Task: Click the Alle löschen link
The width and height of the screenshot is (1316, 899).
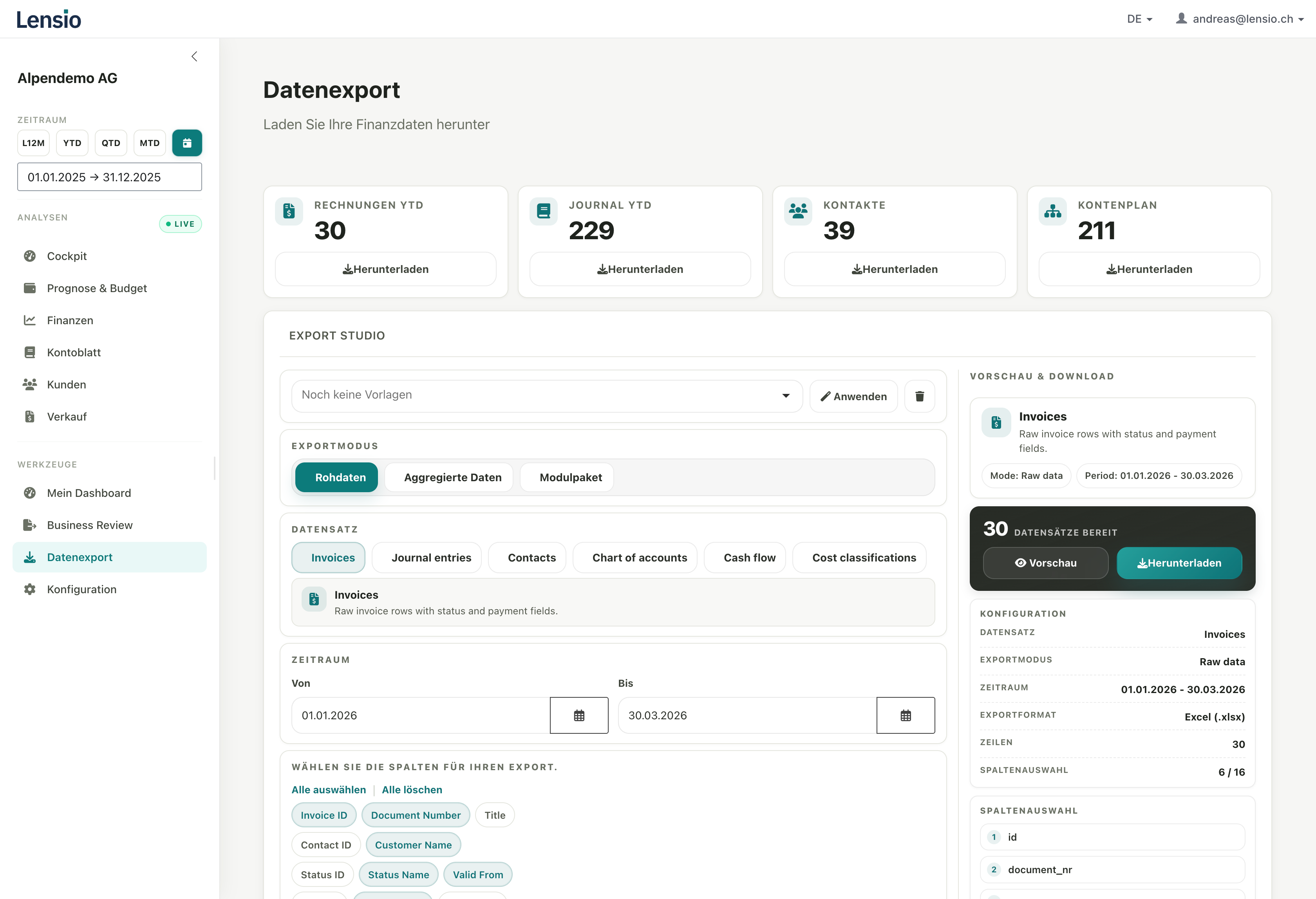Action: pyautogui.click(x=412, y=789)
